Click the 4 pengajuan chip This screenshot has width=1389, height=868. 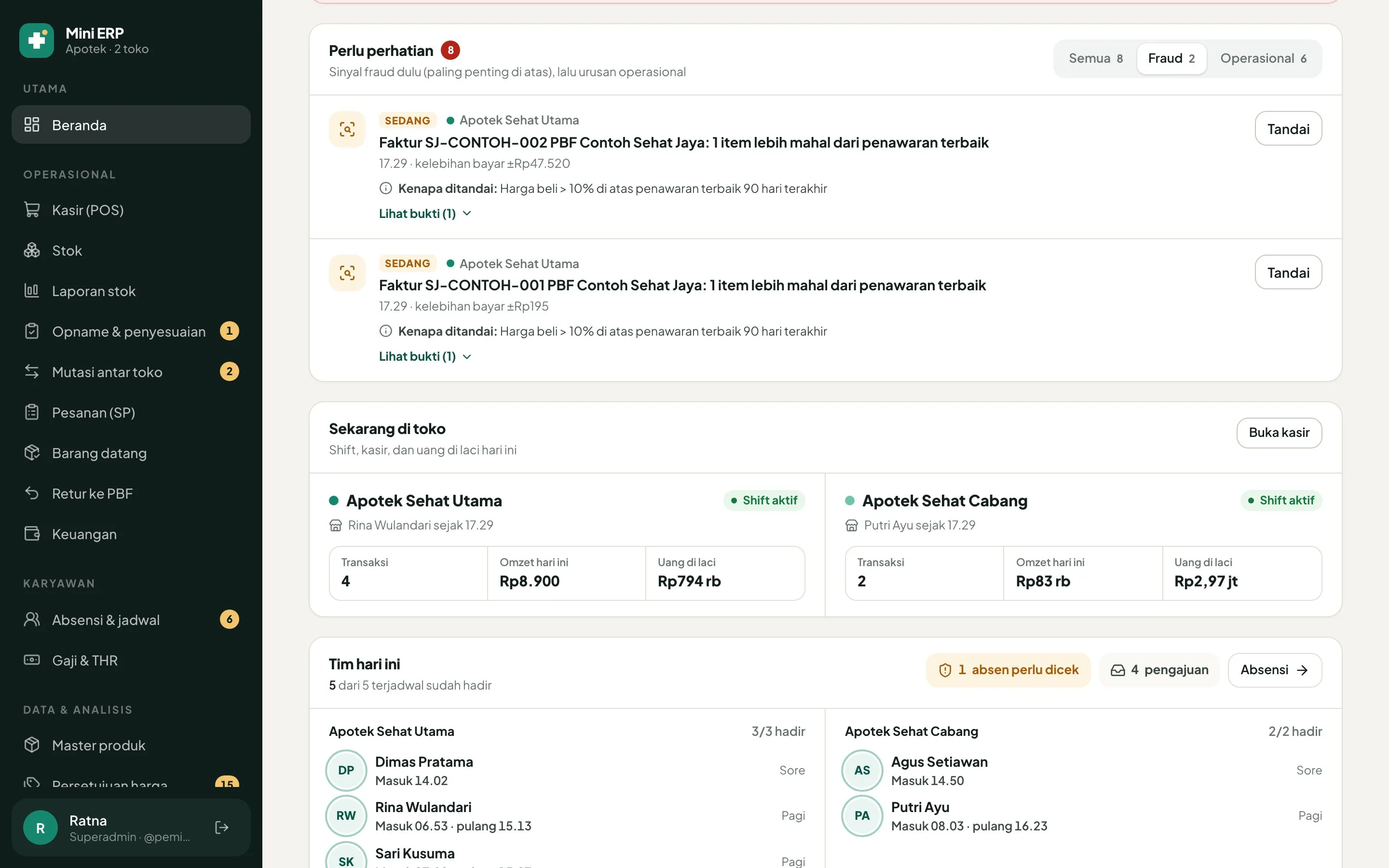(x=1159, y=670)
